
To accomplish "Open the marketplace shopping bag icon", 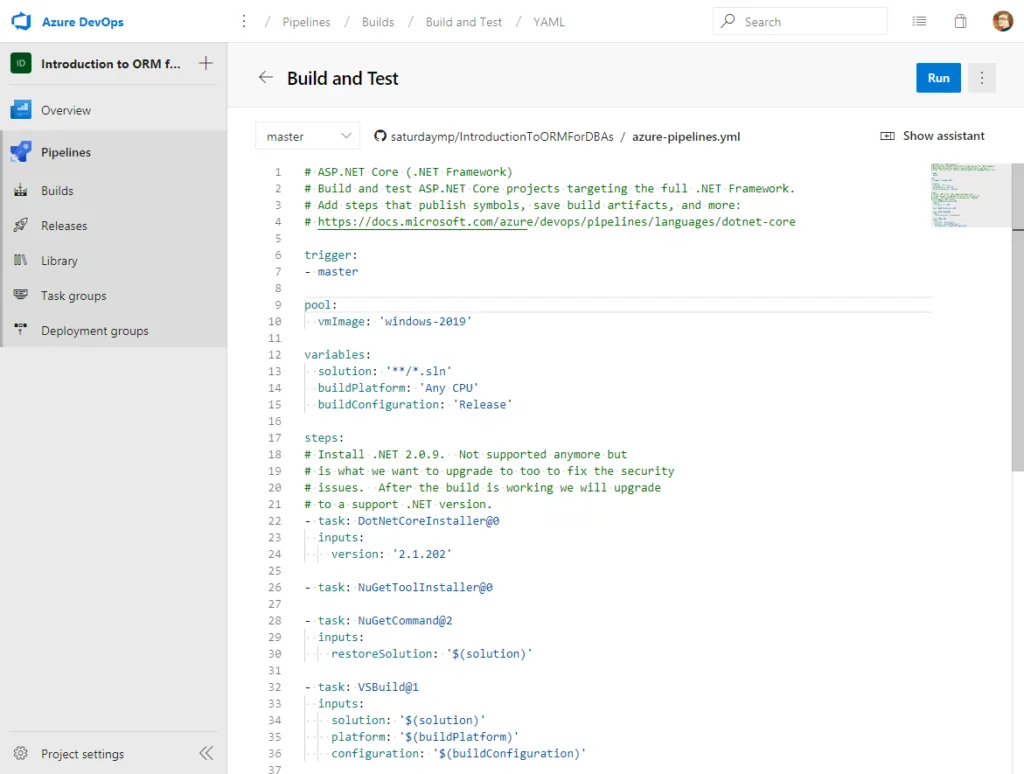I will pyautogui.click(x=960, y=22).
